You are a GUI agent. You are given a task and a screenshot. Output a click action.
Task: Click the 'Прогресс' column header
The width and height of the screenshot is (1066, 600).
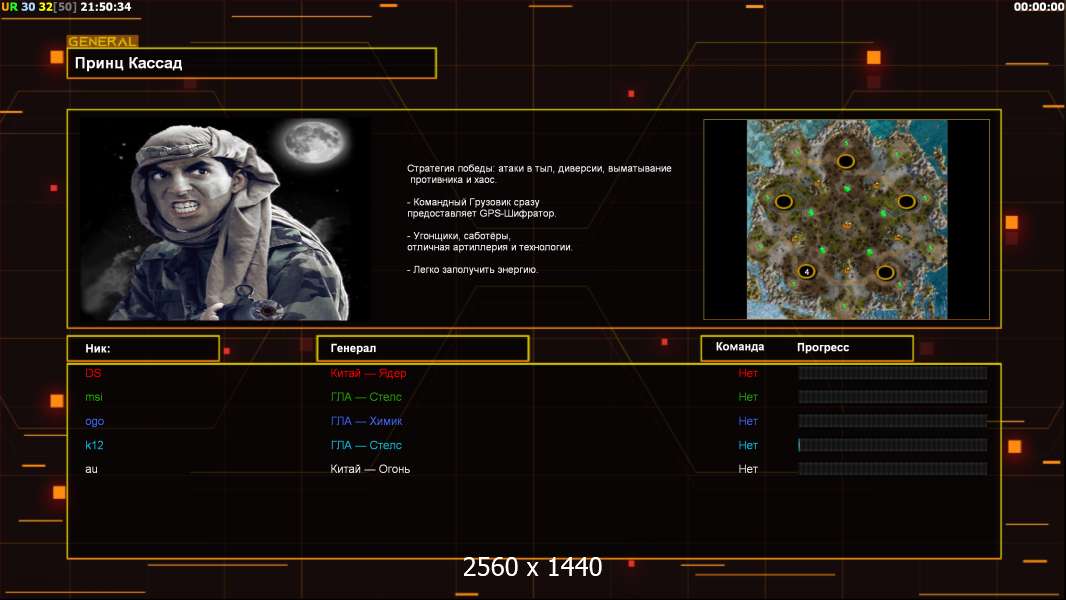point(823,347)
